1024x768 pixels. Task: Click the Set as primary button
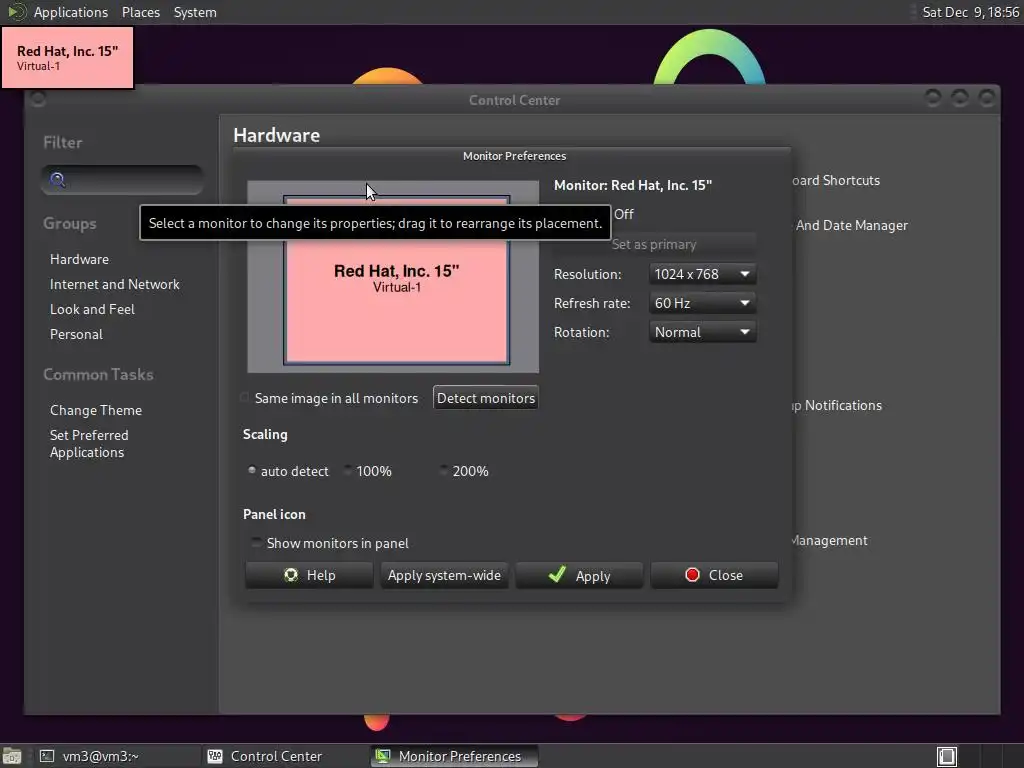pyautogui.click(x=654, y=244)
